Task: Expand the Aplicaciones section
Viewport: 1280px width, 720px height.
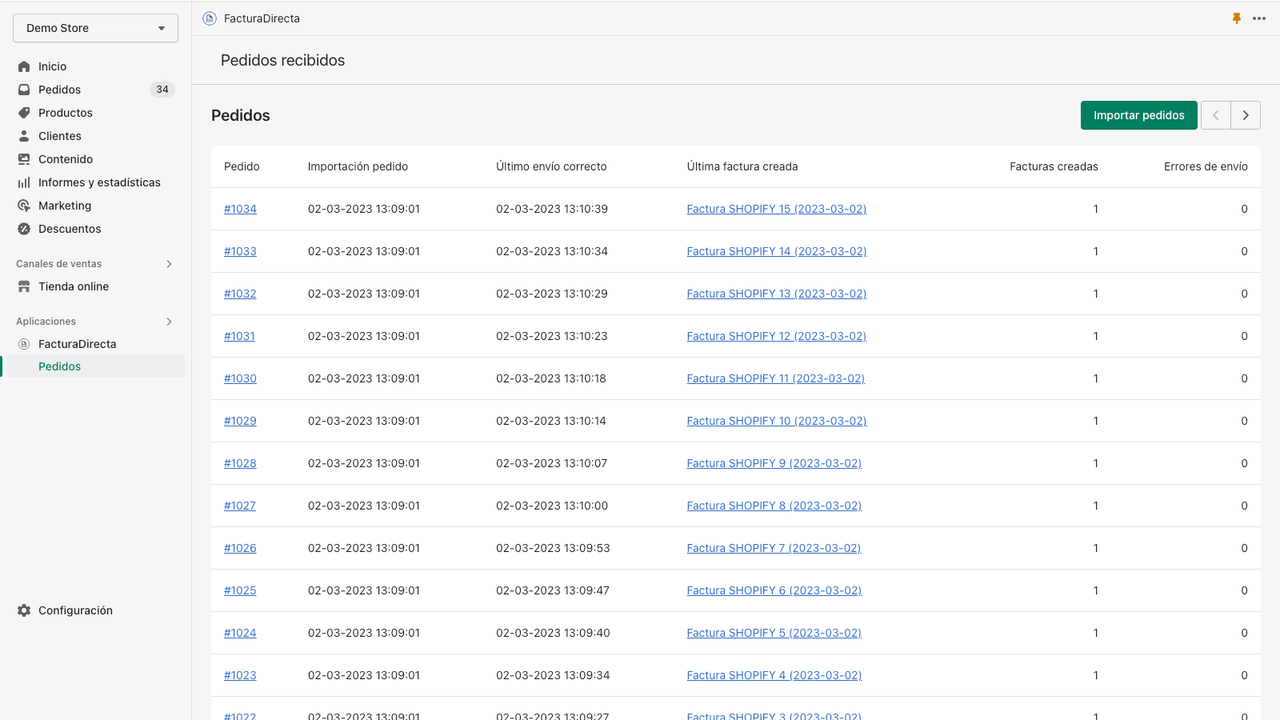Action: 168,321
